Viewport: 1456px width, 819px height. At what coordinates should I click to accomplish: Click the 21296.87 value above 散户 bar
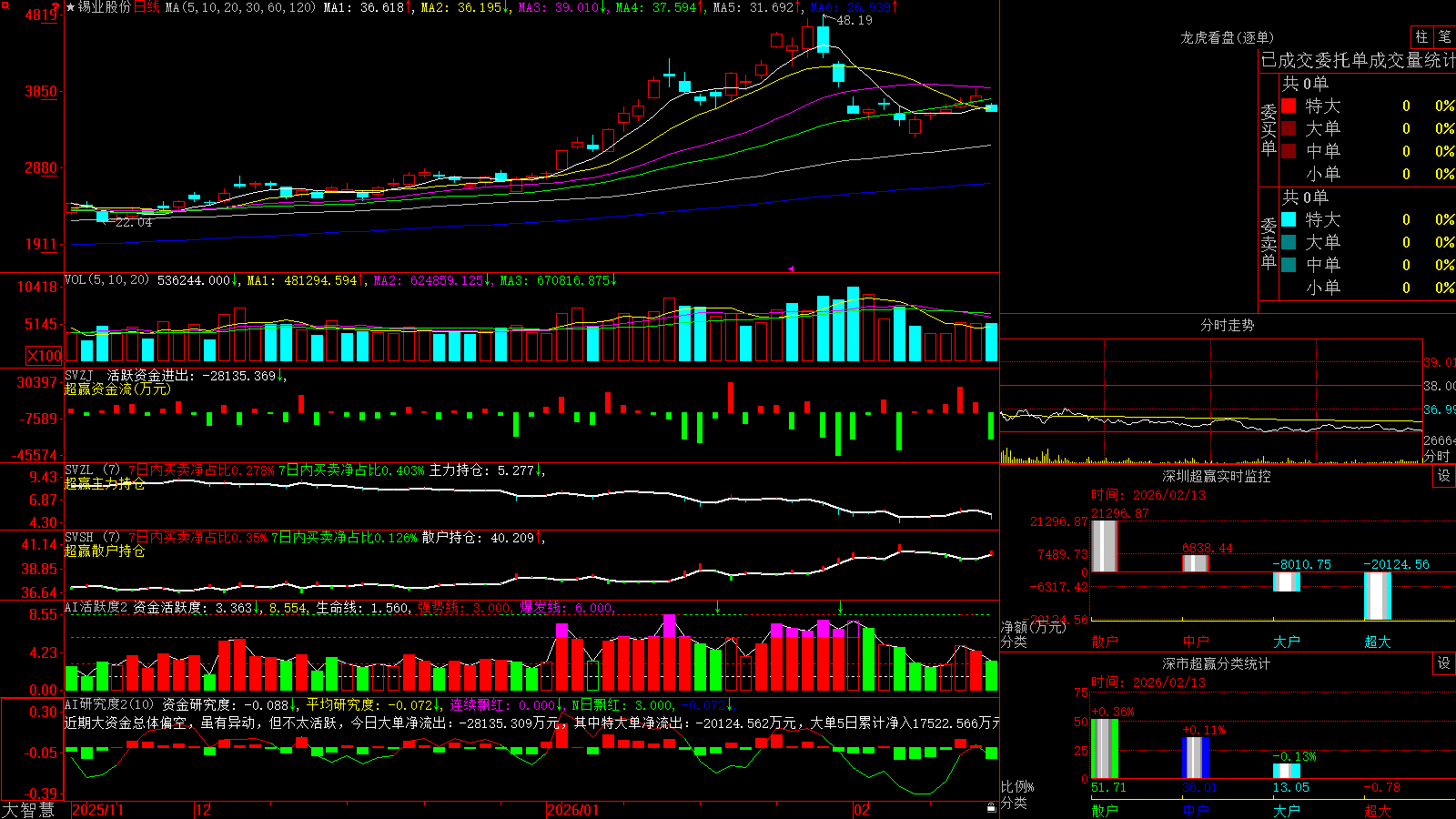[1120, 513]
